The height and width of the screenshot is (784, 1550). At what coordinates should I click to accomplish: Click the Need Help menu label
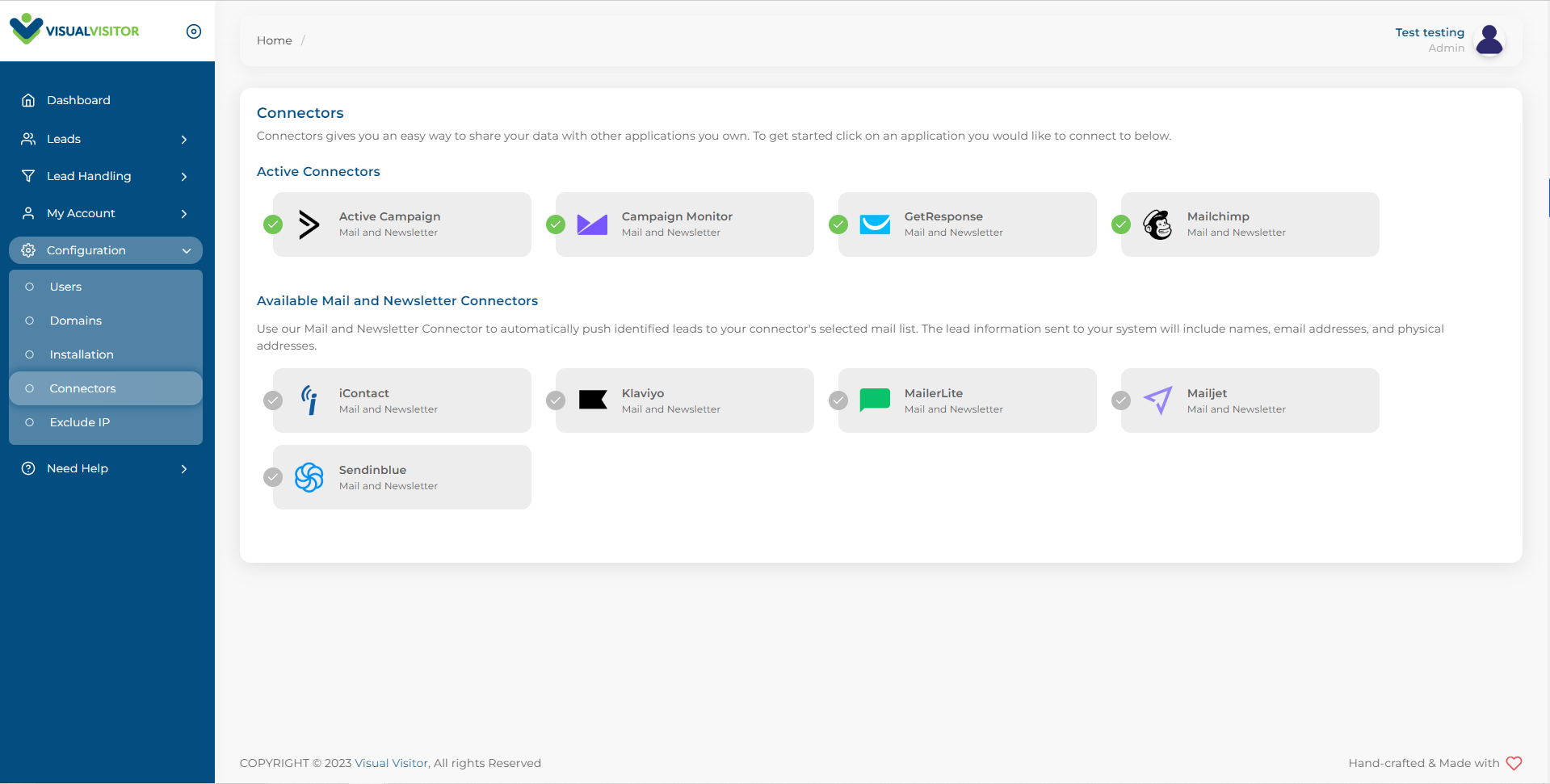tap(78, 468)
